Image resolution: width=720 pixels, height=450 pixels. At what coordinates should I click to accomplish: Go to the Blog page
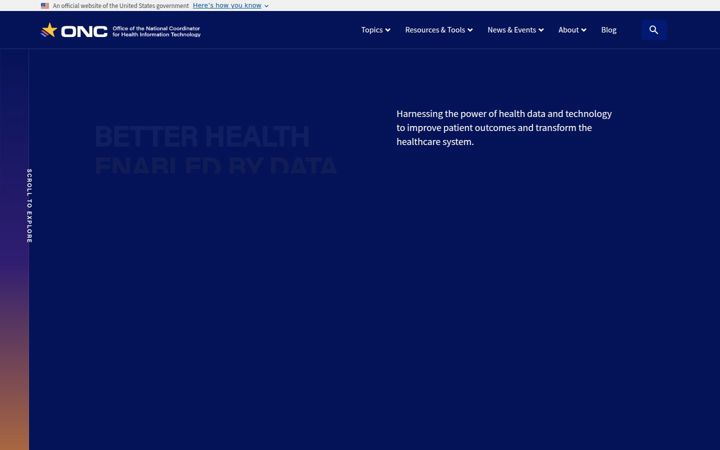(x=608, y=30)
